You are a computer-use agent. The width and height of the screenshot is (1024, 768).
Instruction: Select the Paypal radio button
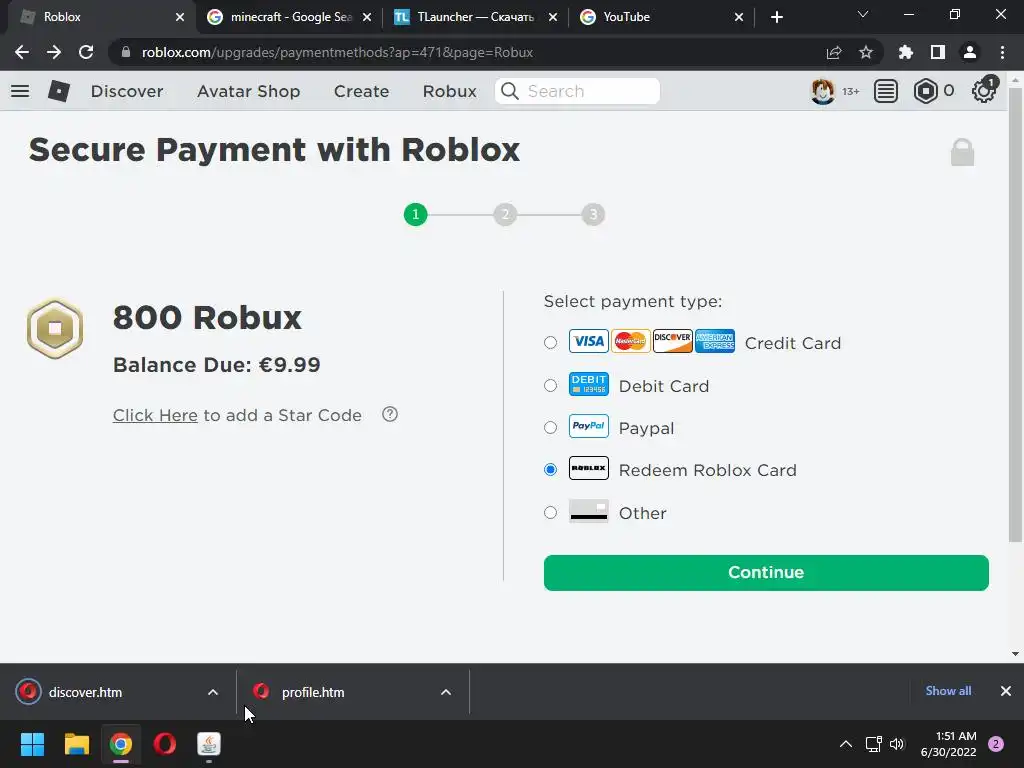pos(551,427)
